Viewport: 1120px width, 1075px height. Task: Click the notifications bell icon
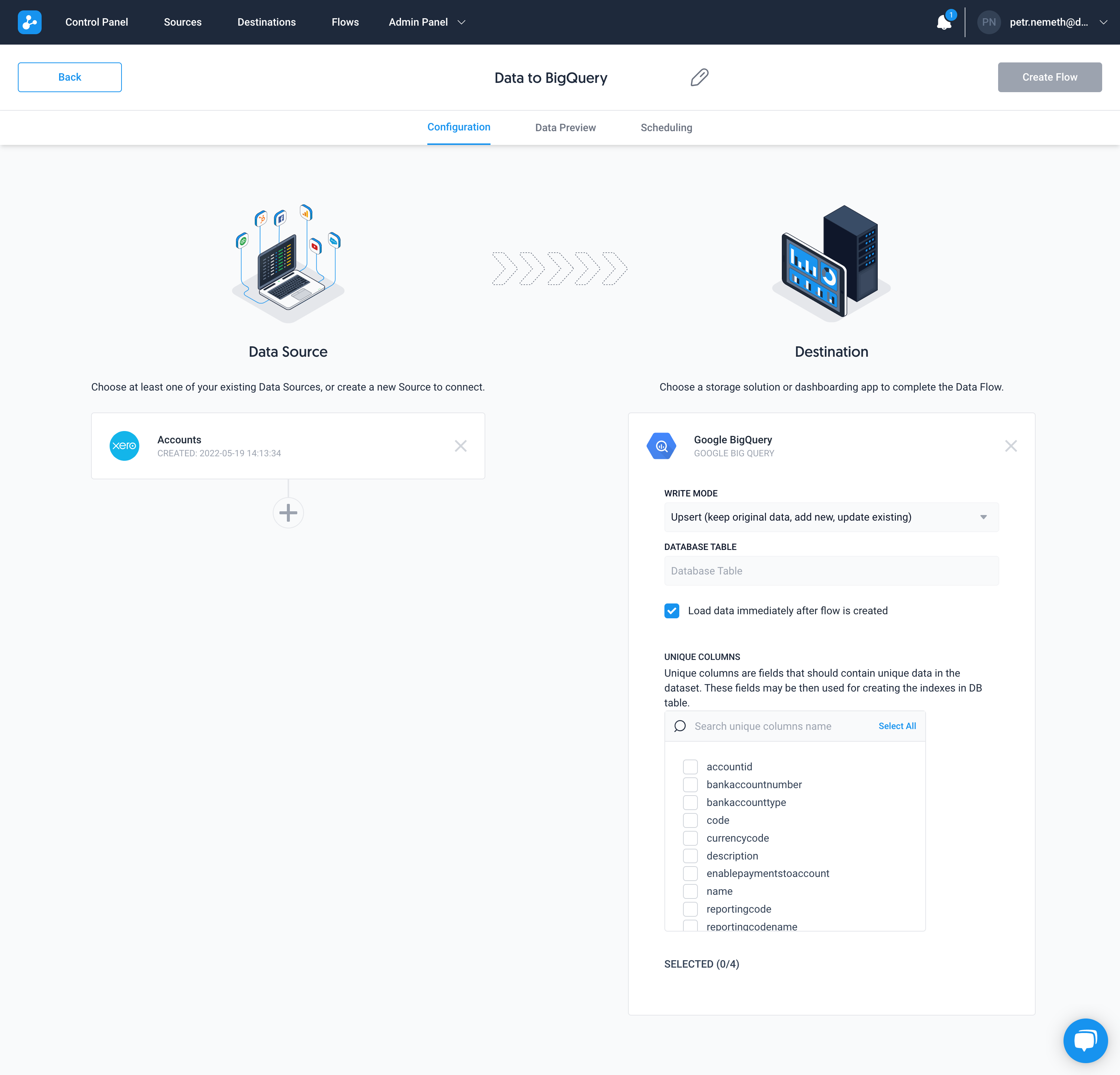943,22
